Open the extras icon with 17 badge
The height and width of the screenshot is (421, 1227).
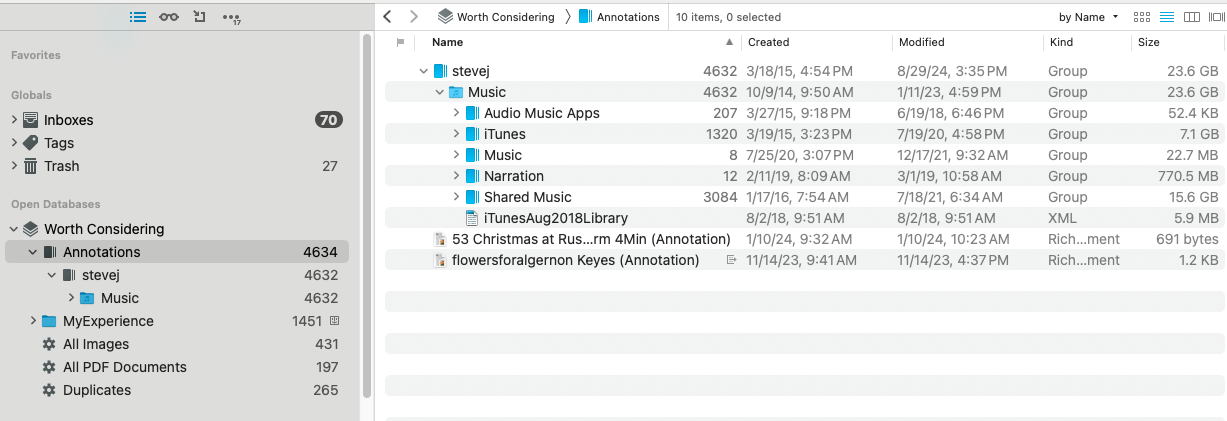point(232,18)
